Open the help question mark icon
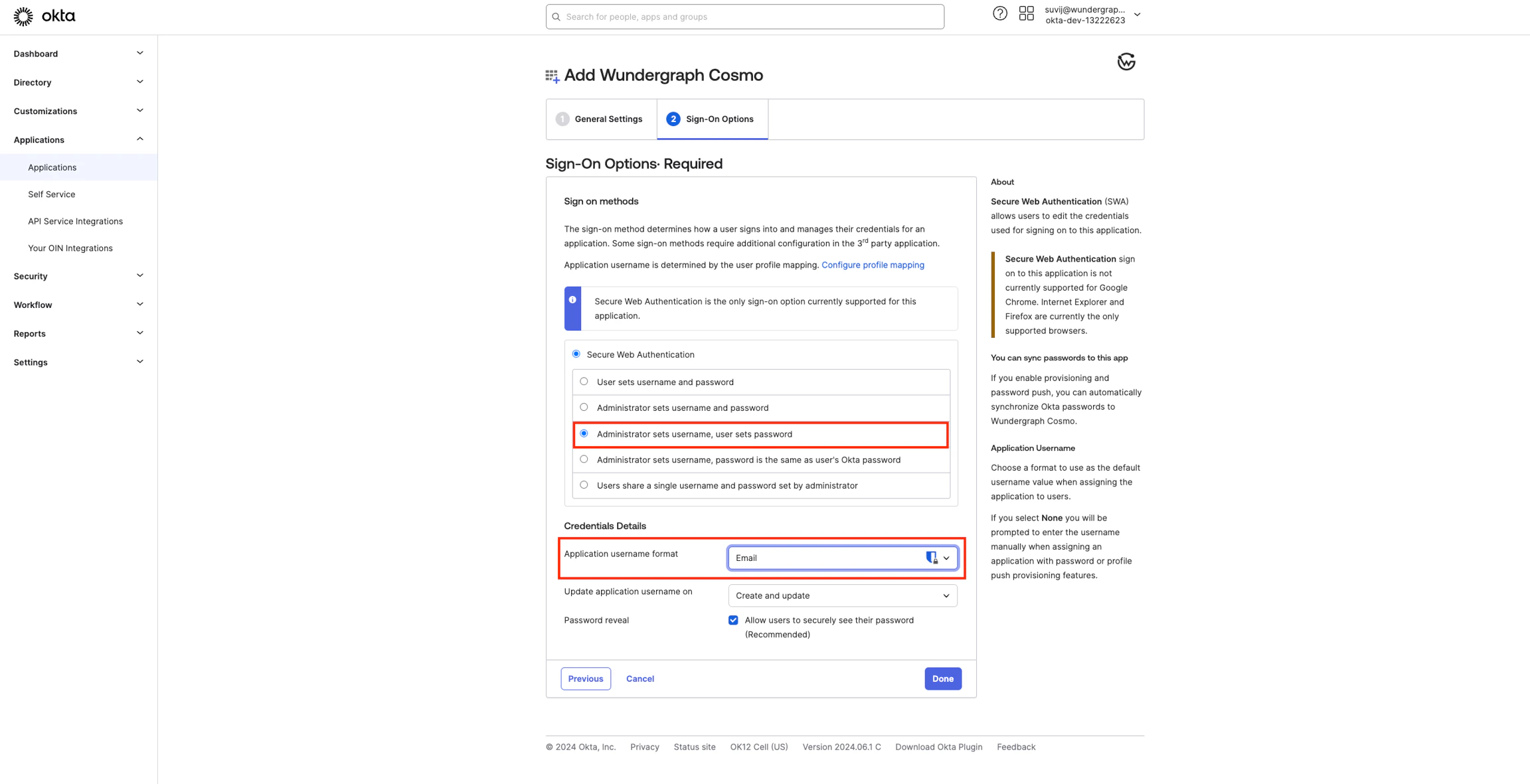The height and width of the screenshot is (784, 1530). click(x=999, y=13)
